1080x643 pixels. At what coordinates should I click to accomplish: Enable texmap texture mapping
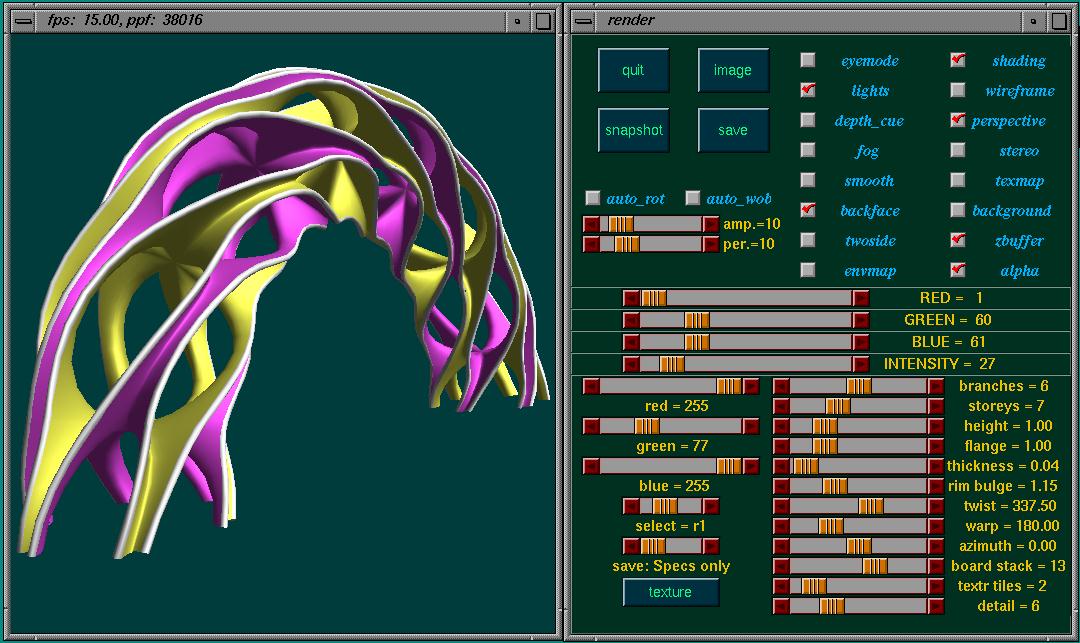click(957, 180)
